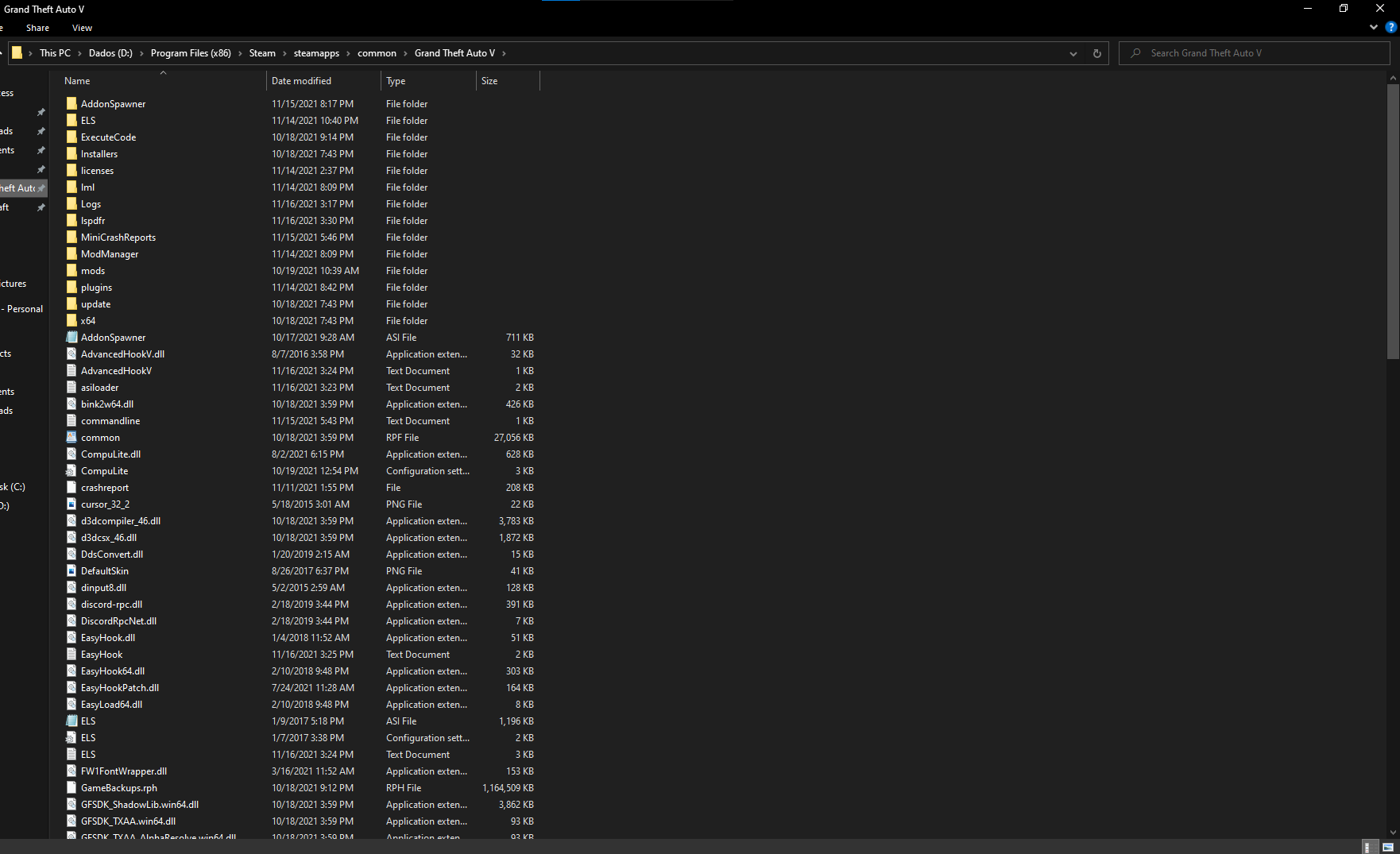This screenshot has height=854, width=1400.
Task: Click the mods folder icon
Action: click(72, 270)
